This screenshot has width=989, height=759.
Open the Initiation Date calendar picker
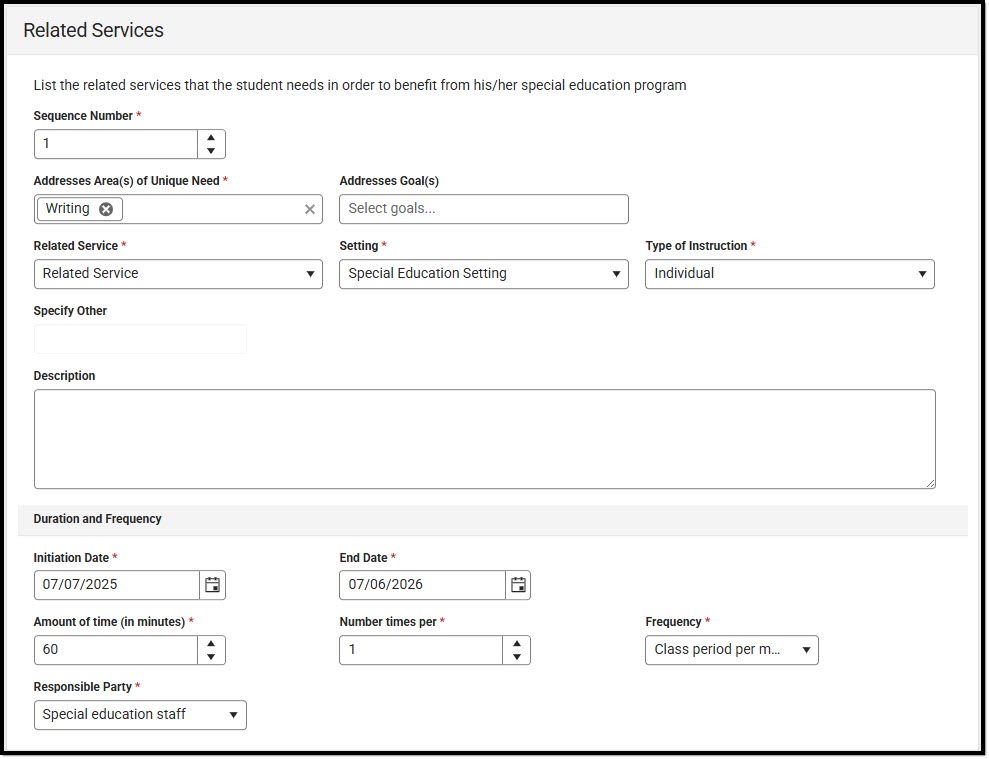point(212,585)
